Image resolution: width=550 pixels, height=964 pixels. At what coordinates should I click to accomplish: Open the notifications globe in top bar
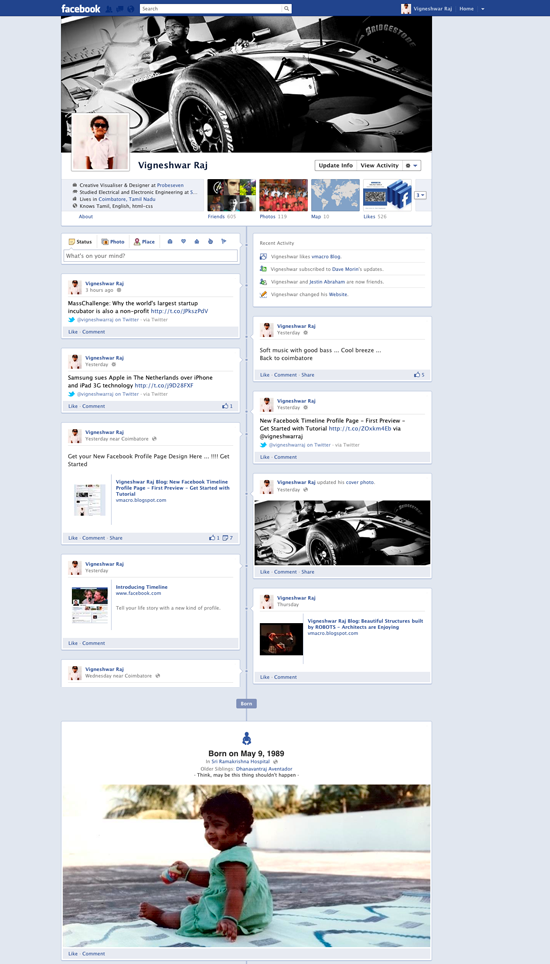(130, 9)
